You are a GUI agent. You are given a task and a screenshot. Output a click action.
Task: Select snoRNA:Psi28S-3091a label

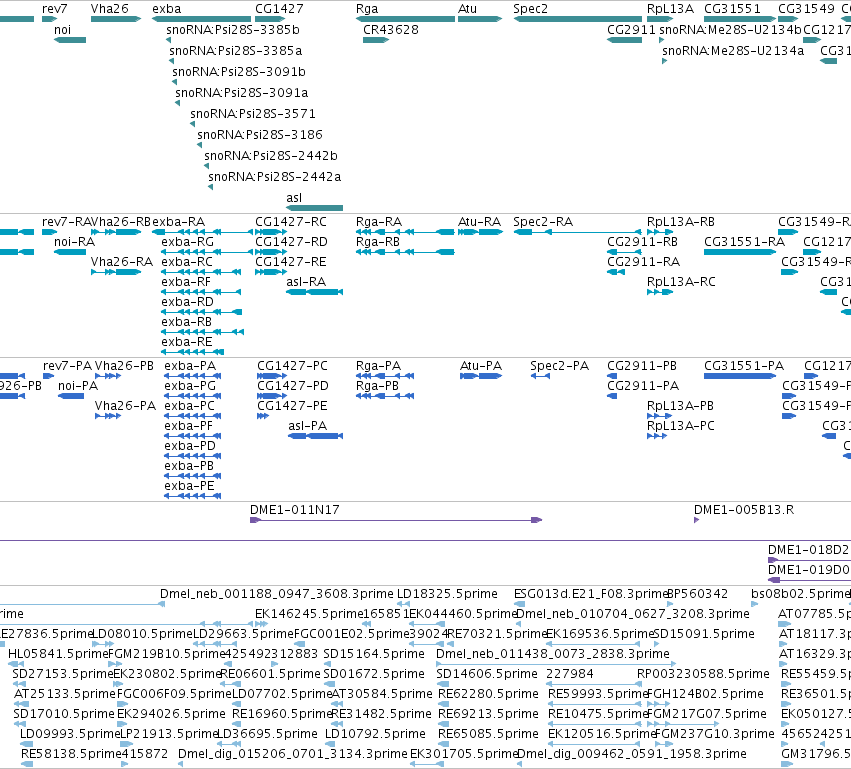242,93
